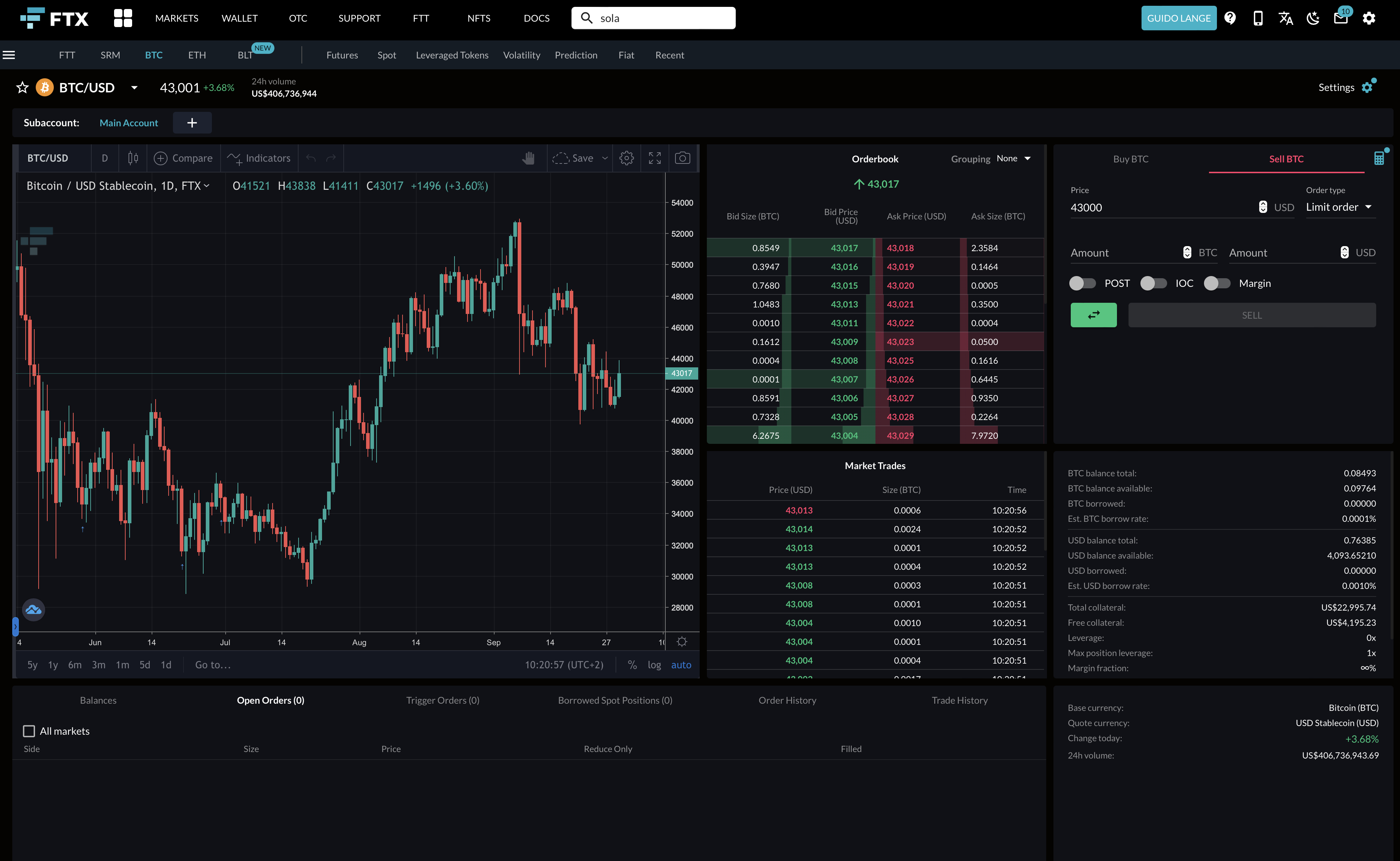Check the All markets checkbox
This screenshot has height=861, width=1400.
pos(29,731)
